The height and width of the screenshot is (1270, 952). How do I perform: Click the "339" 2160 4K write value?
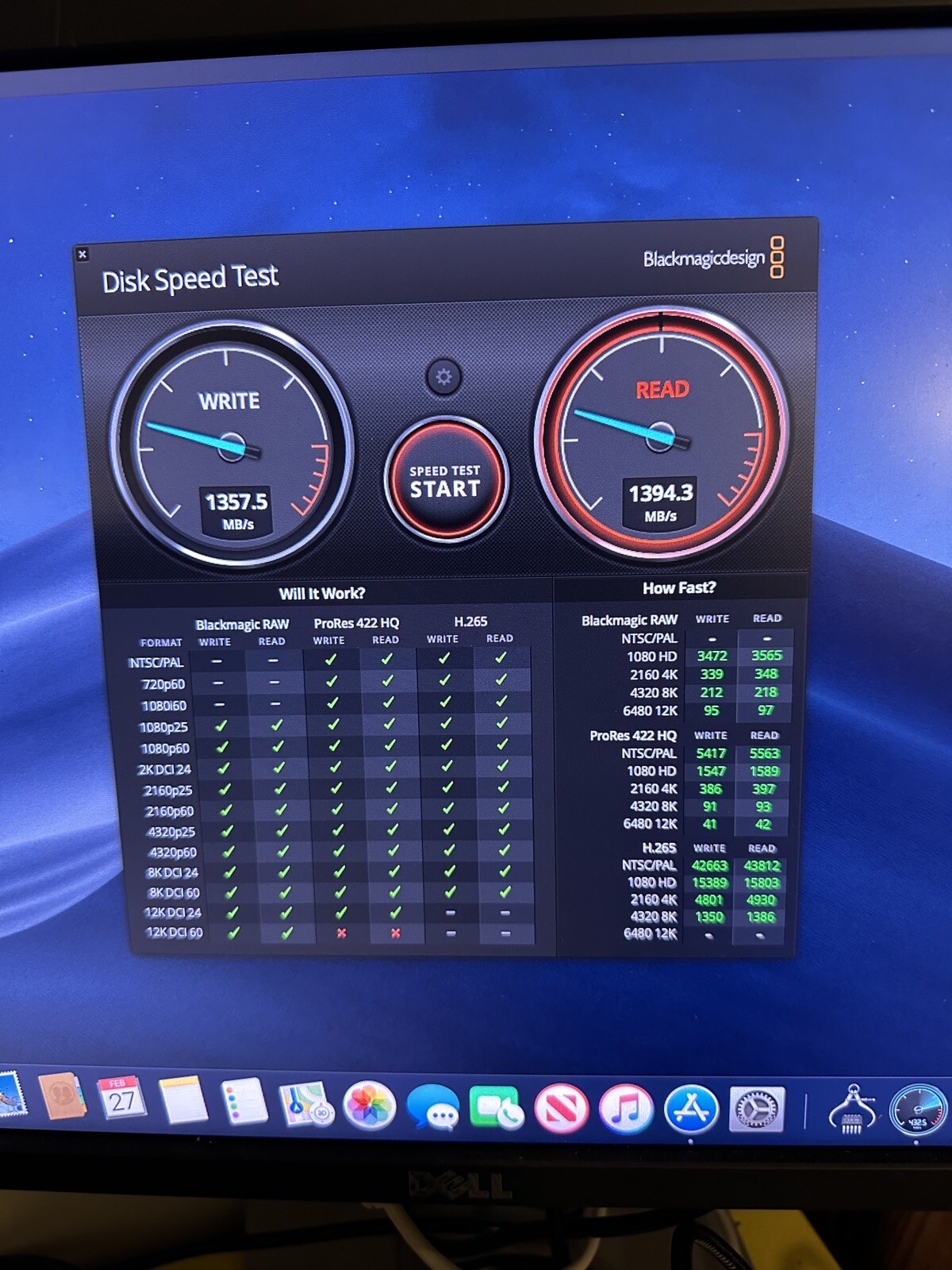pyautogui.click(x=712, y=674)
